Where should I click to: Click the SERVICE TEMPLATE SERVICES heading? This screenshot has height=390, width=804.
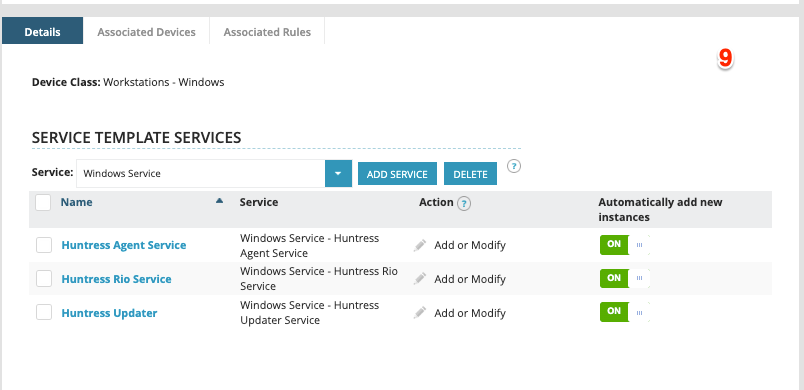coord(136,137)
